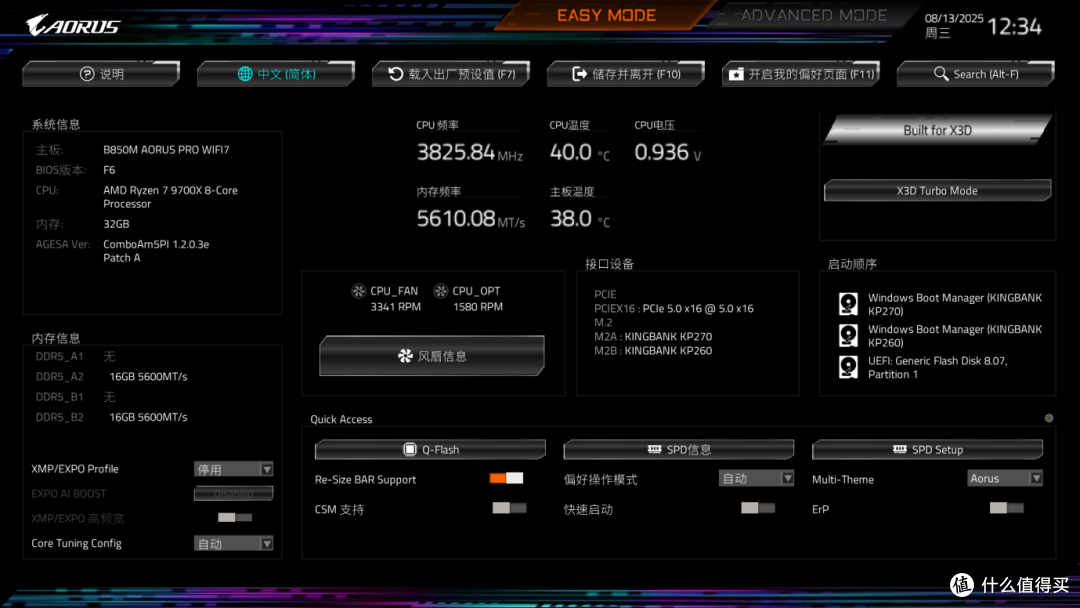Toggle XMP/EXPO 高频宽 switch
The height and width of the screenshot is (608, 1080).
[235, 517]
